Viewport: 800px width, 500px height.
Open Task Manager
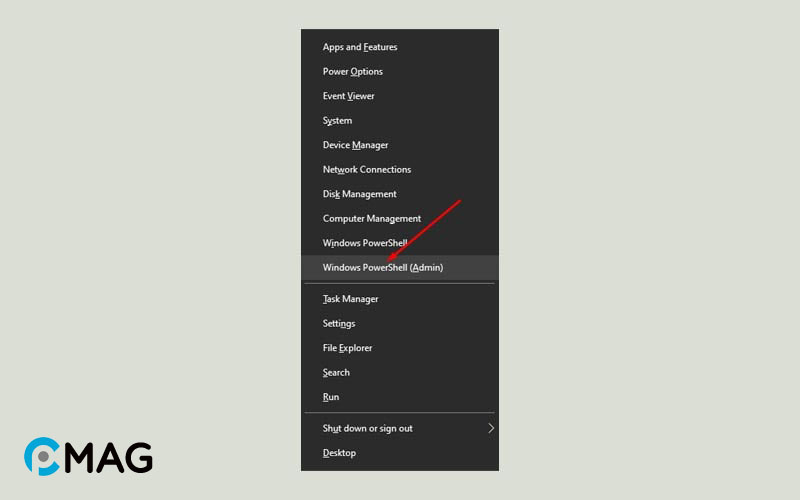(x=400, y=299)
